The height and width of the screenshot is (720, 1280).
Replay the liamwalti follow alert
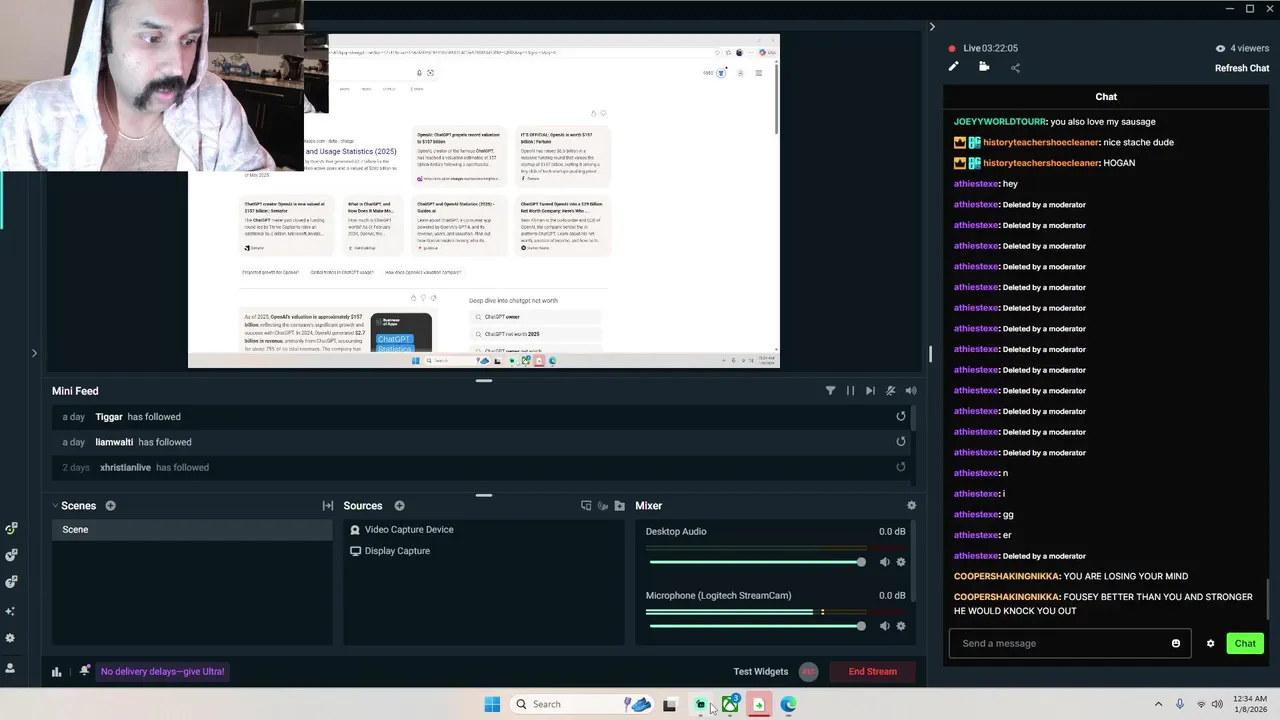(x=901, y=441)
